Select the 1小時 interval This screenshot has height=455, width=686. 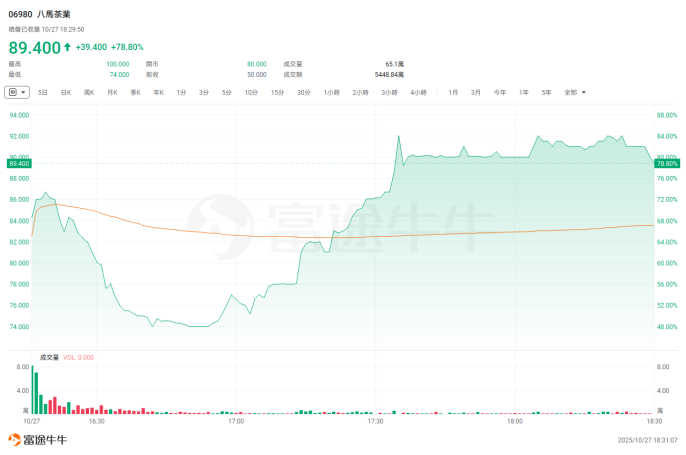pos(332,92)
